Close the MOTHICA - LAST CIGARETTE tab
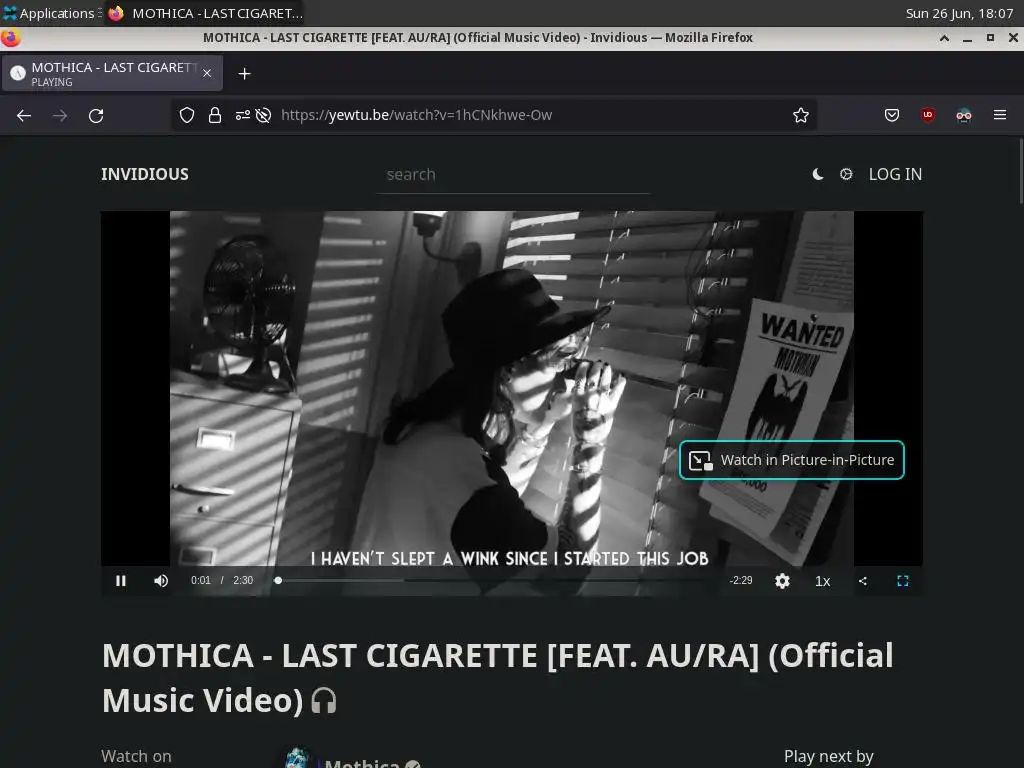Image resolution: width=1024 pixels, height=768 pixels. click(x=207, y=73)
